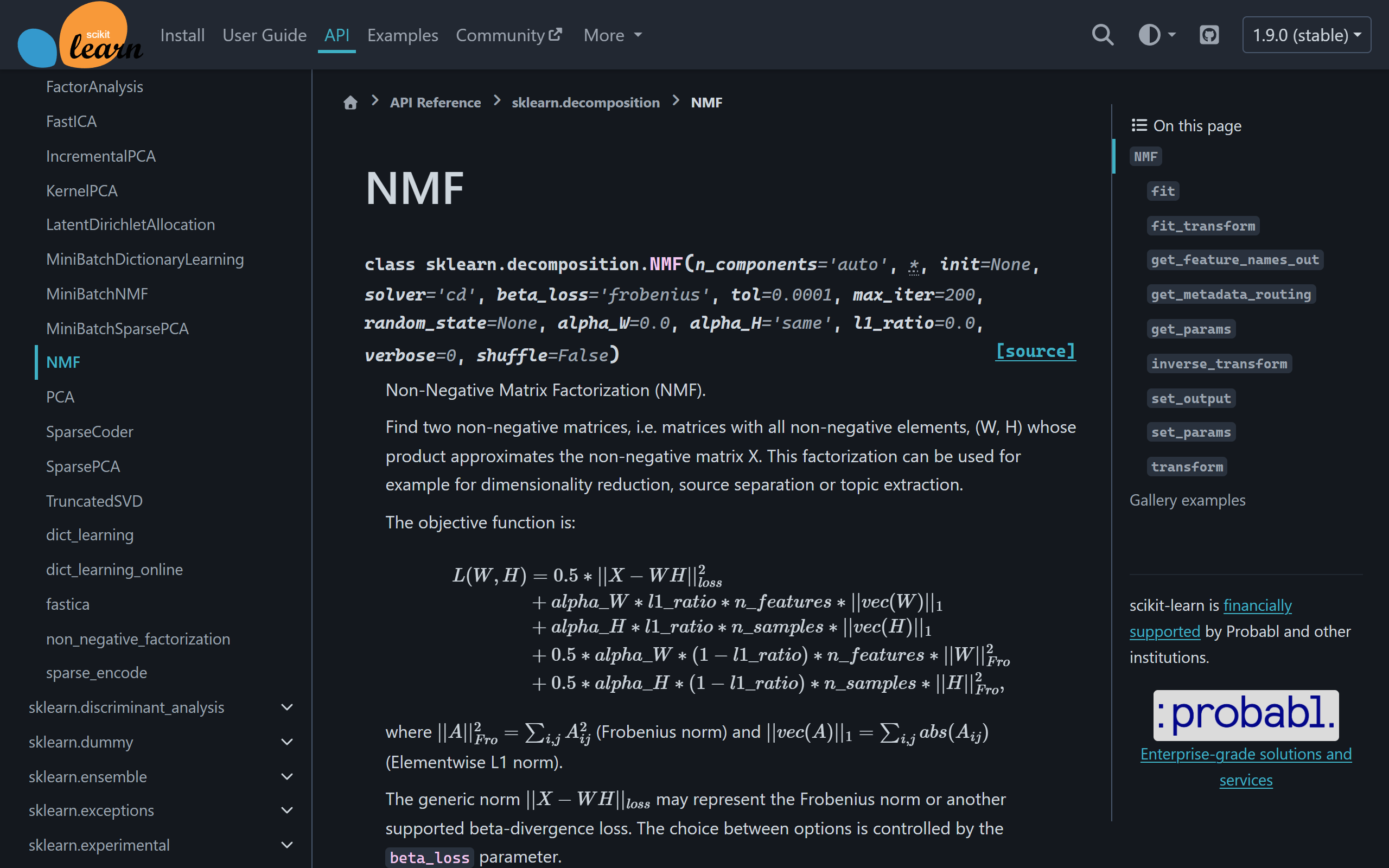
Task: Jump to get_metadata_routing section
Action: [x=1231, y=295]
